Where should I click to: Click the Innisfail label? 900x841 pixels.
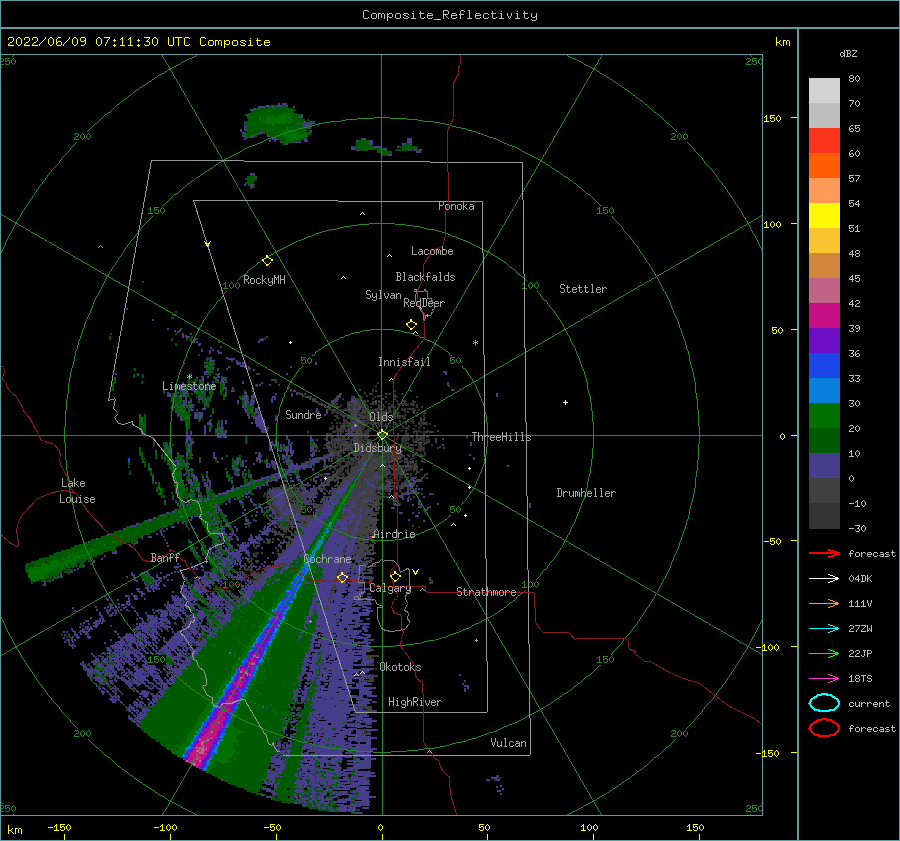[404, 362]
